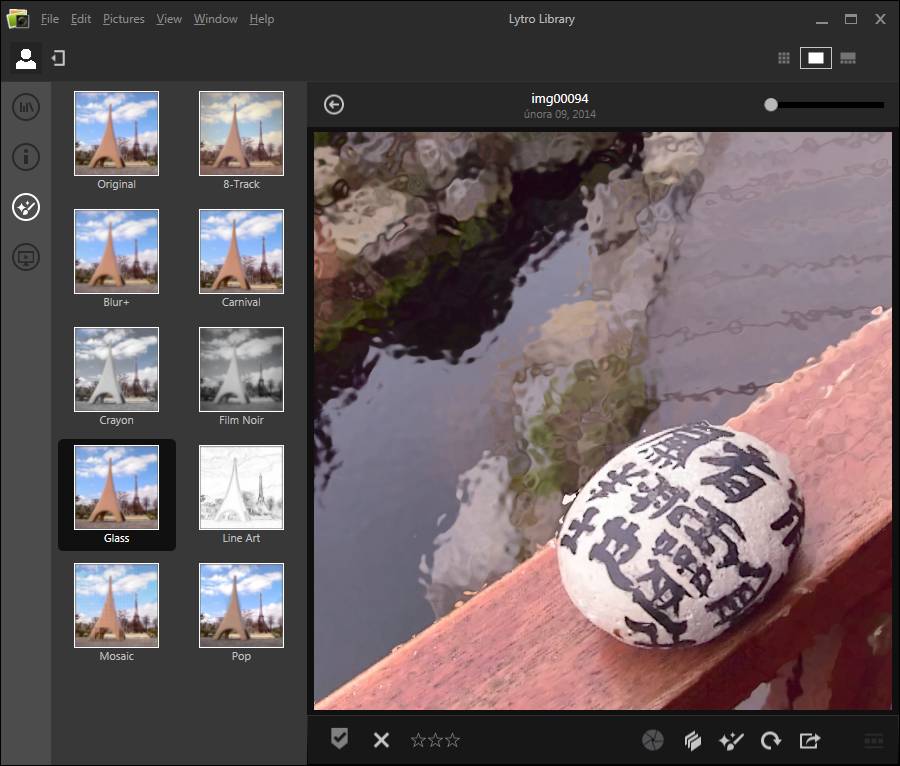Click the back arrow above the picture
Image resolution: width=900 pixels, height=766 pixels.
334,105
